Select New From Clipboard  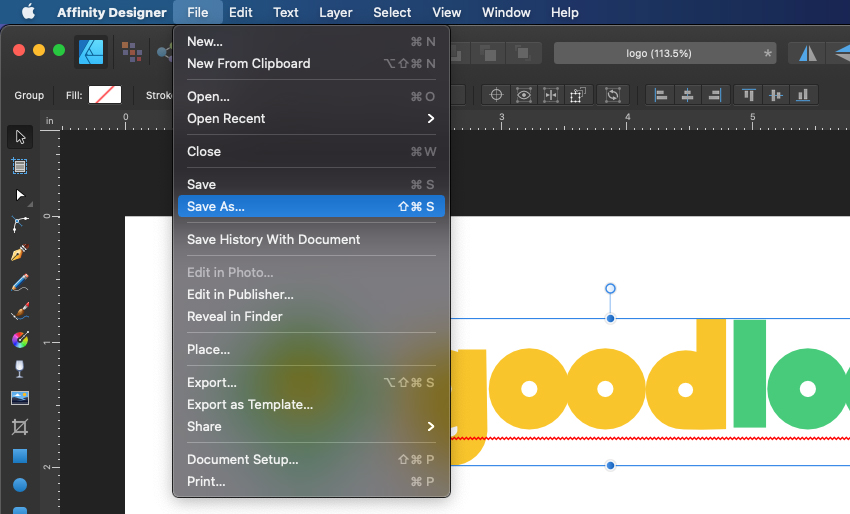[x=311, y=63]
